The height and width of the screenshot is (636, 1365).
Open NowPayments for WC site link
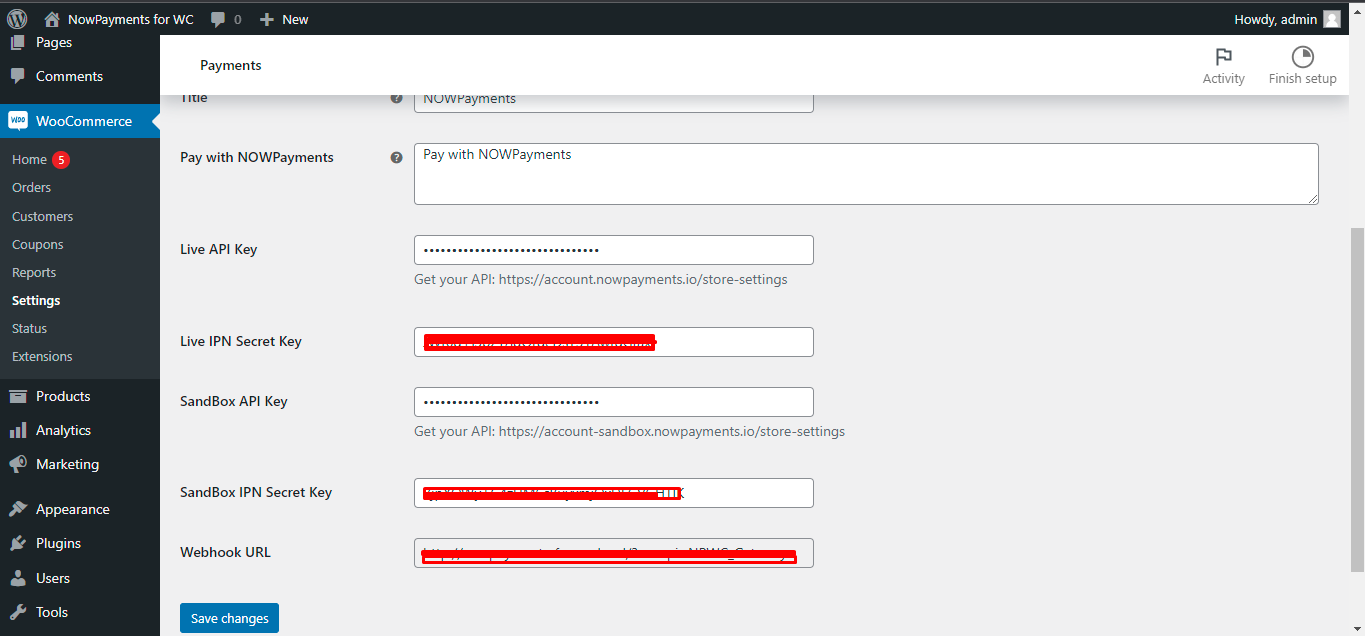[131, 19]
